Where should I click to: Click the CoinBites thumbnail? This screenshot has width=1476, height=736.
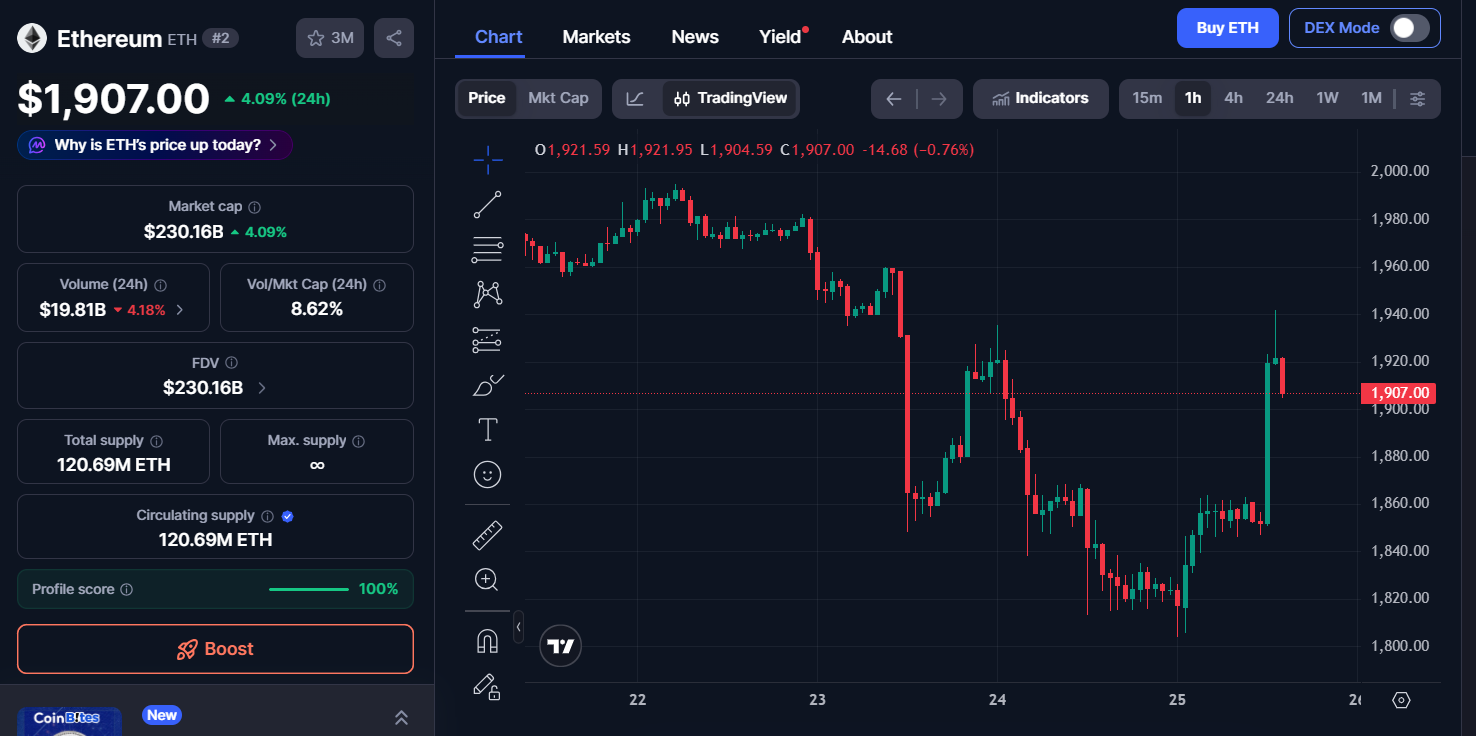[69, 722]
